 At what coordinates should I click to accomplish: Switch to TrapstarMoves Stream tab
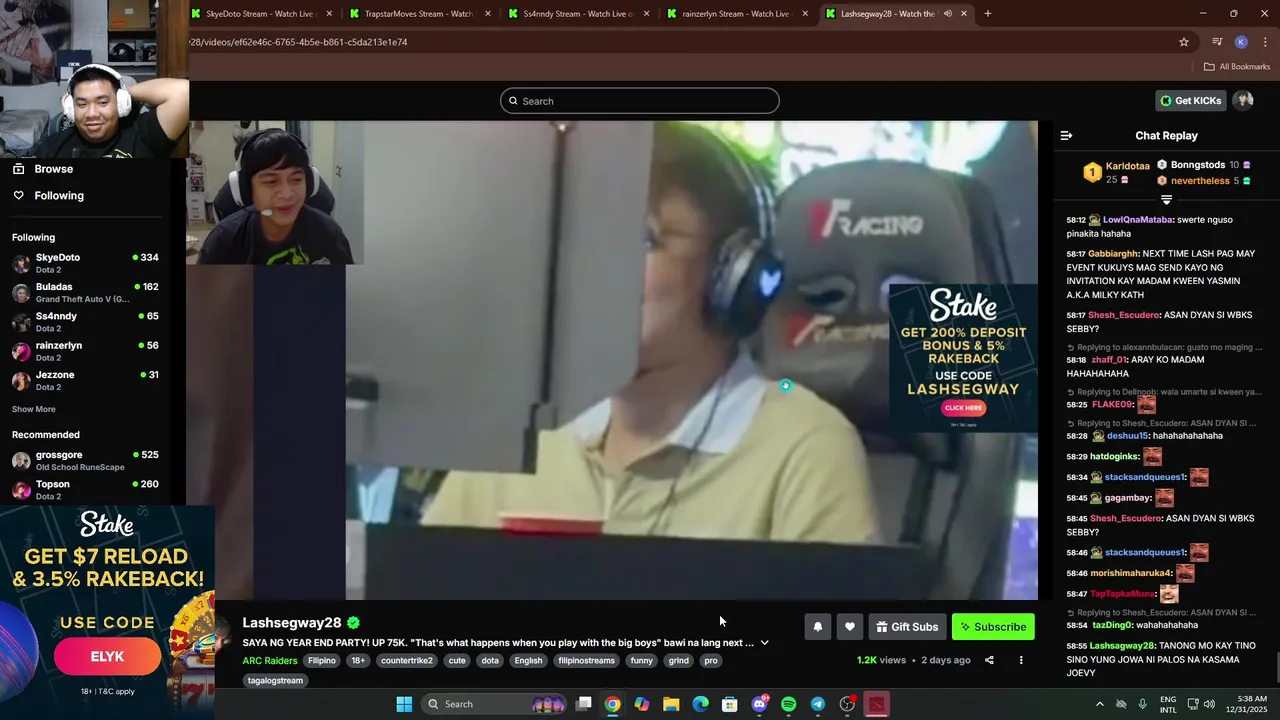(418, 14)
